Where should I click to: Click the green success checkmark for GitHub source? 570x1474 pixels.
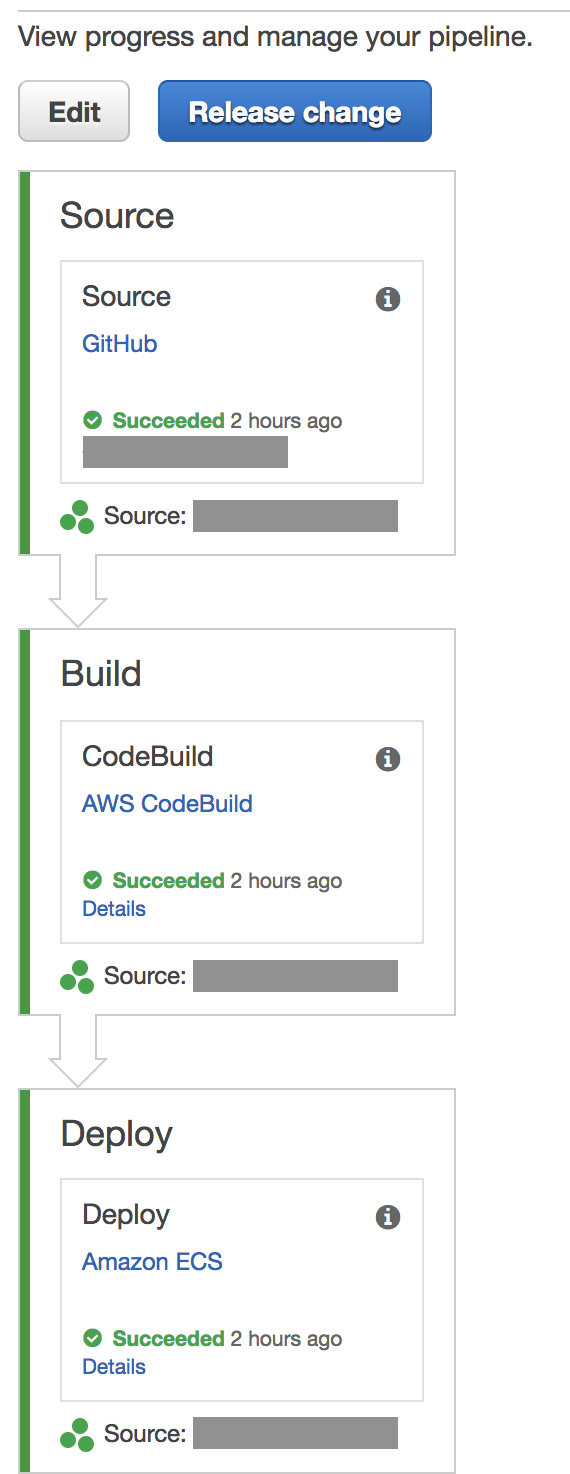point(93,421)
